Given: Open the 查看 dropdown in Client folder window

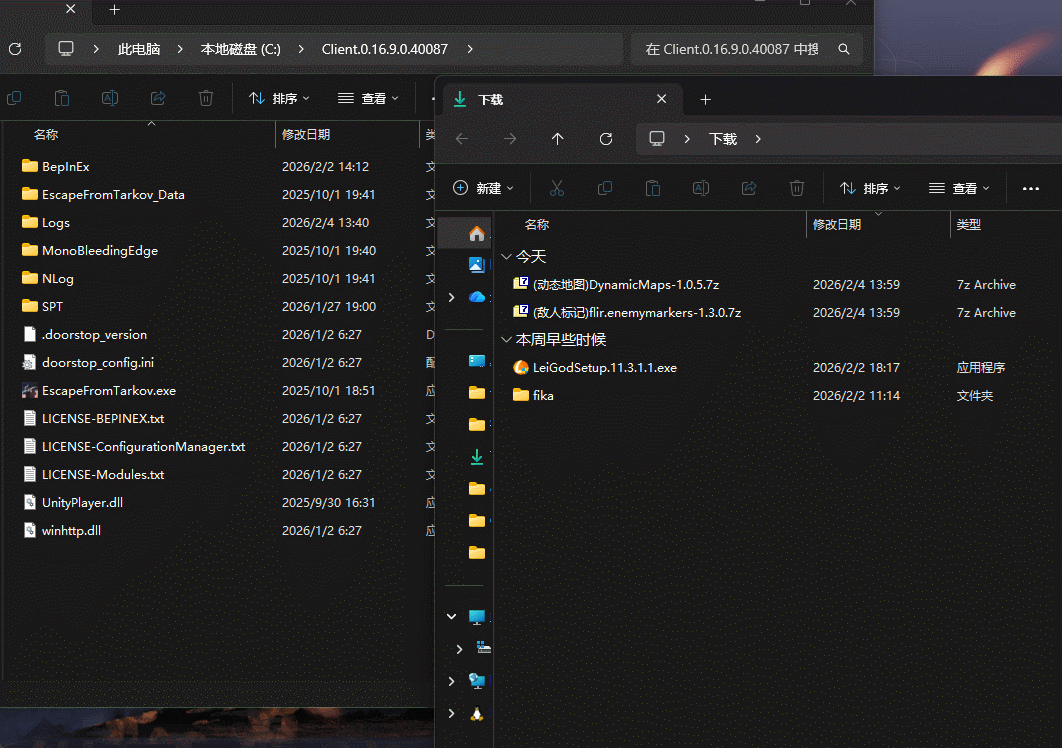Looking at the screenshot, I should (x=368, y=98).
